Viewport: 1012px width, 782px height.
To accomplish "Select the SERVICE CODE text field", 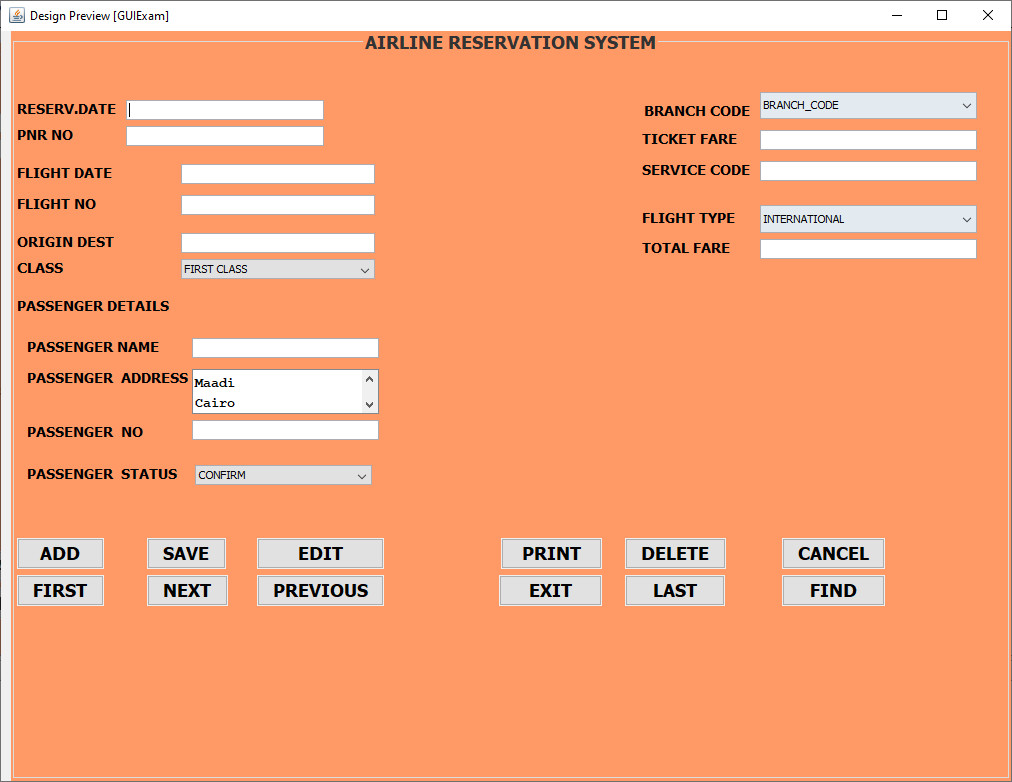I will coord(868,171).
